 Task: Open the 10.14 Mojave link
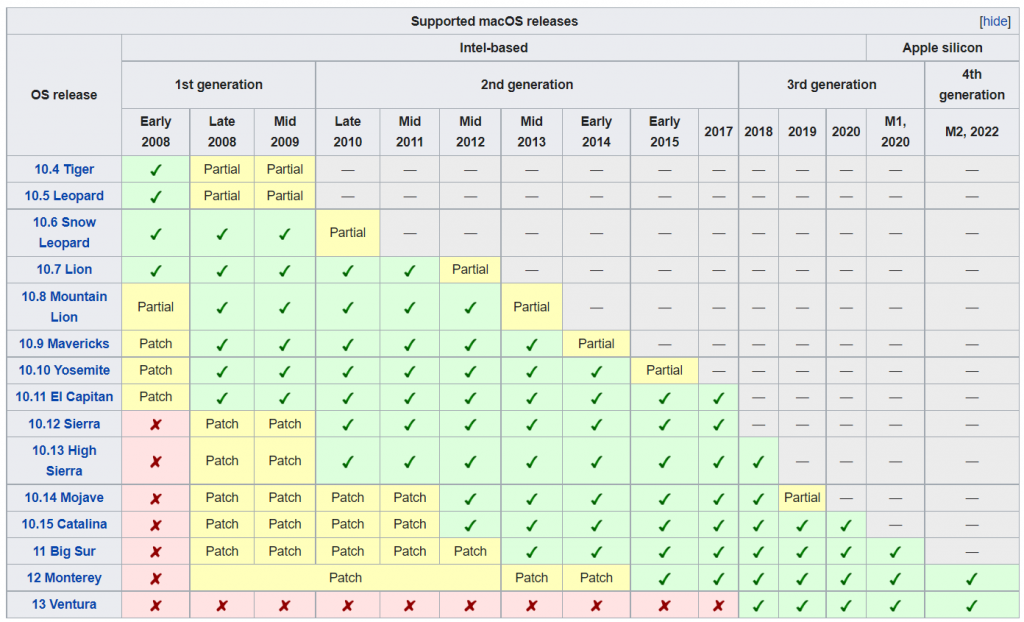(x=64, y=498)
